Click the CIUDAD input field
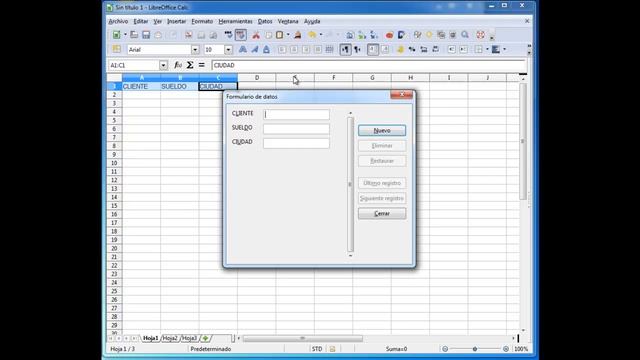Viewport: 640px width, 360px height. 296,143
